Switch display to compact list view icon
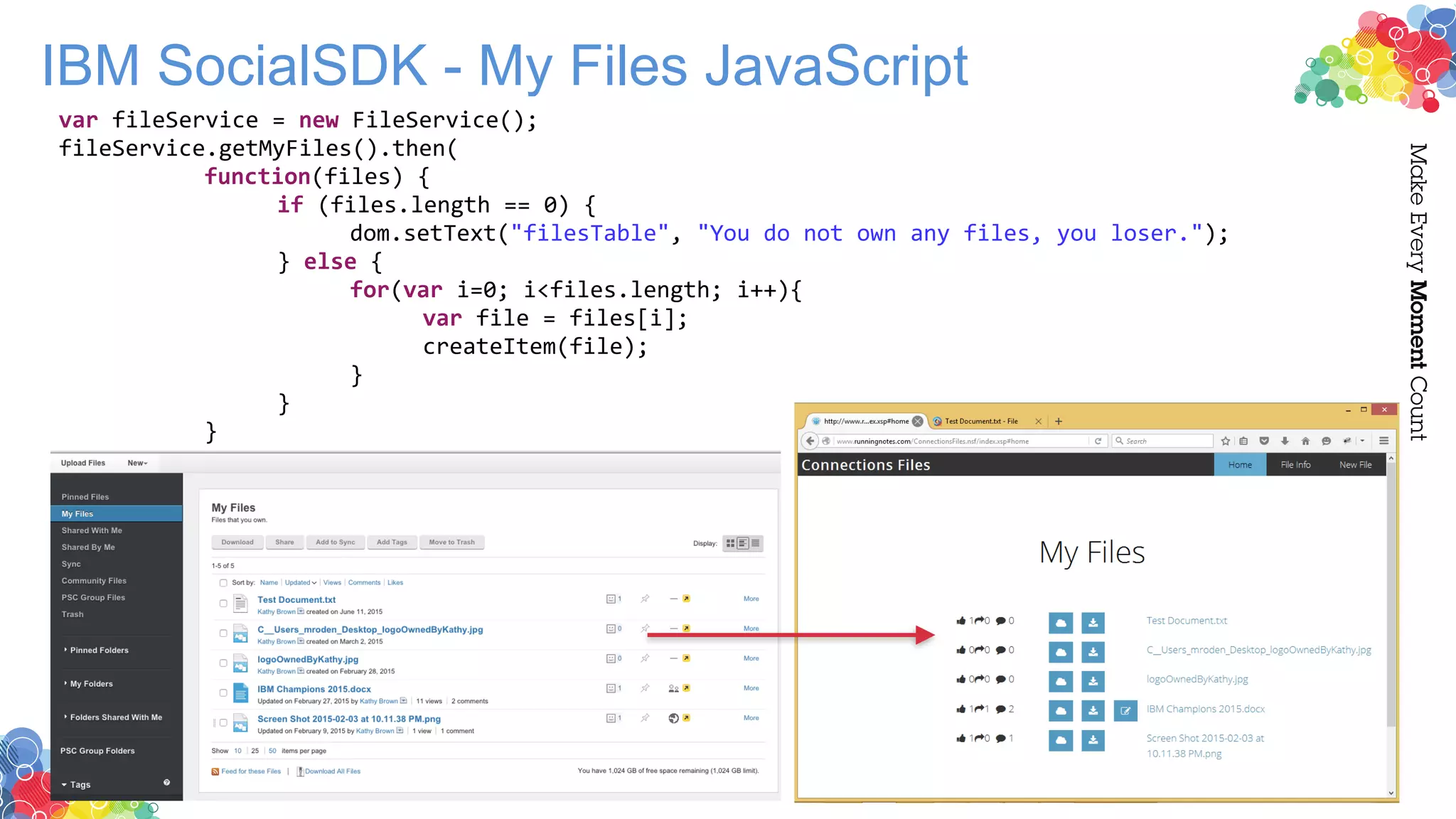The image size is (1456, 819). pos(756,543)
